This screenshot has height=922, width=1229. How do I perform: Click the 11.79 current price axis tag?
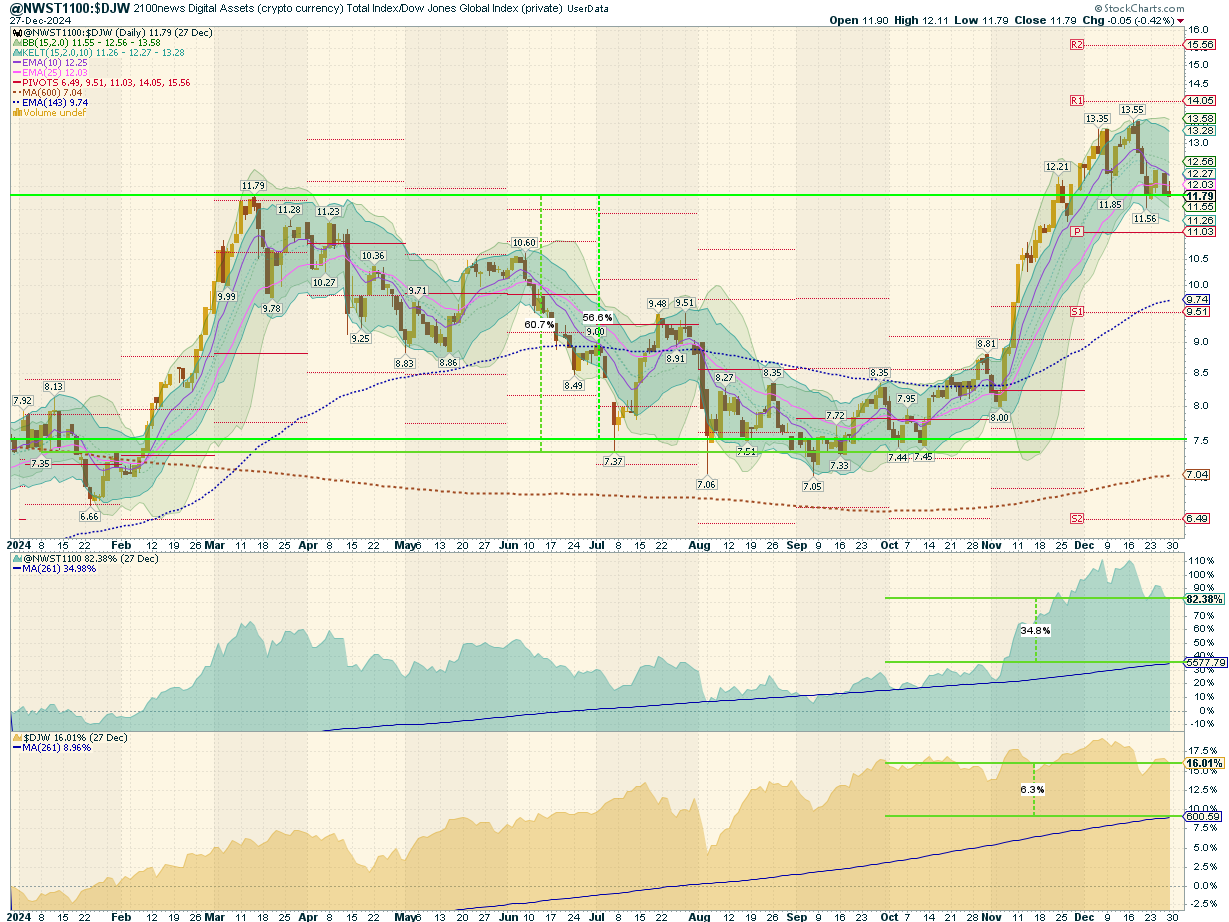pos(1199,196)
